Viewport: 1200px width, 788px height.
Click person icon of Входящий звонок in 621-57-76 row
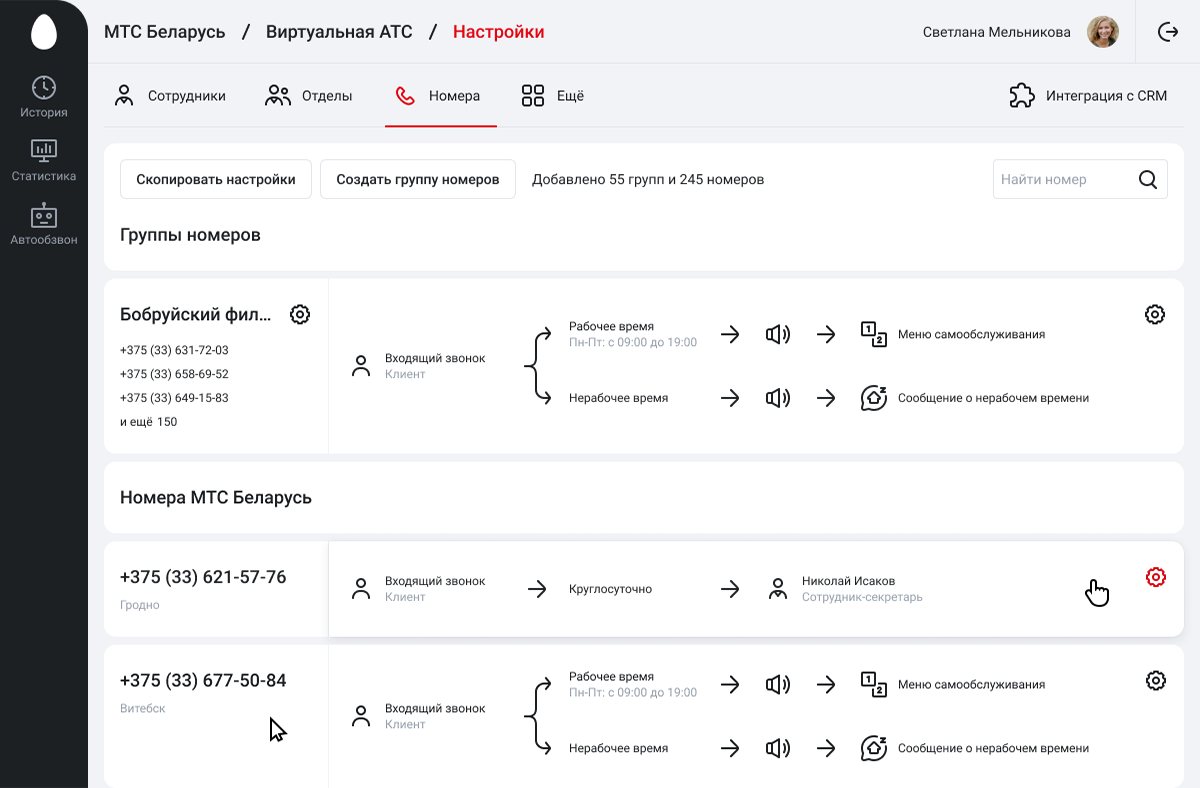pos(361,589)
